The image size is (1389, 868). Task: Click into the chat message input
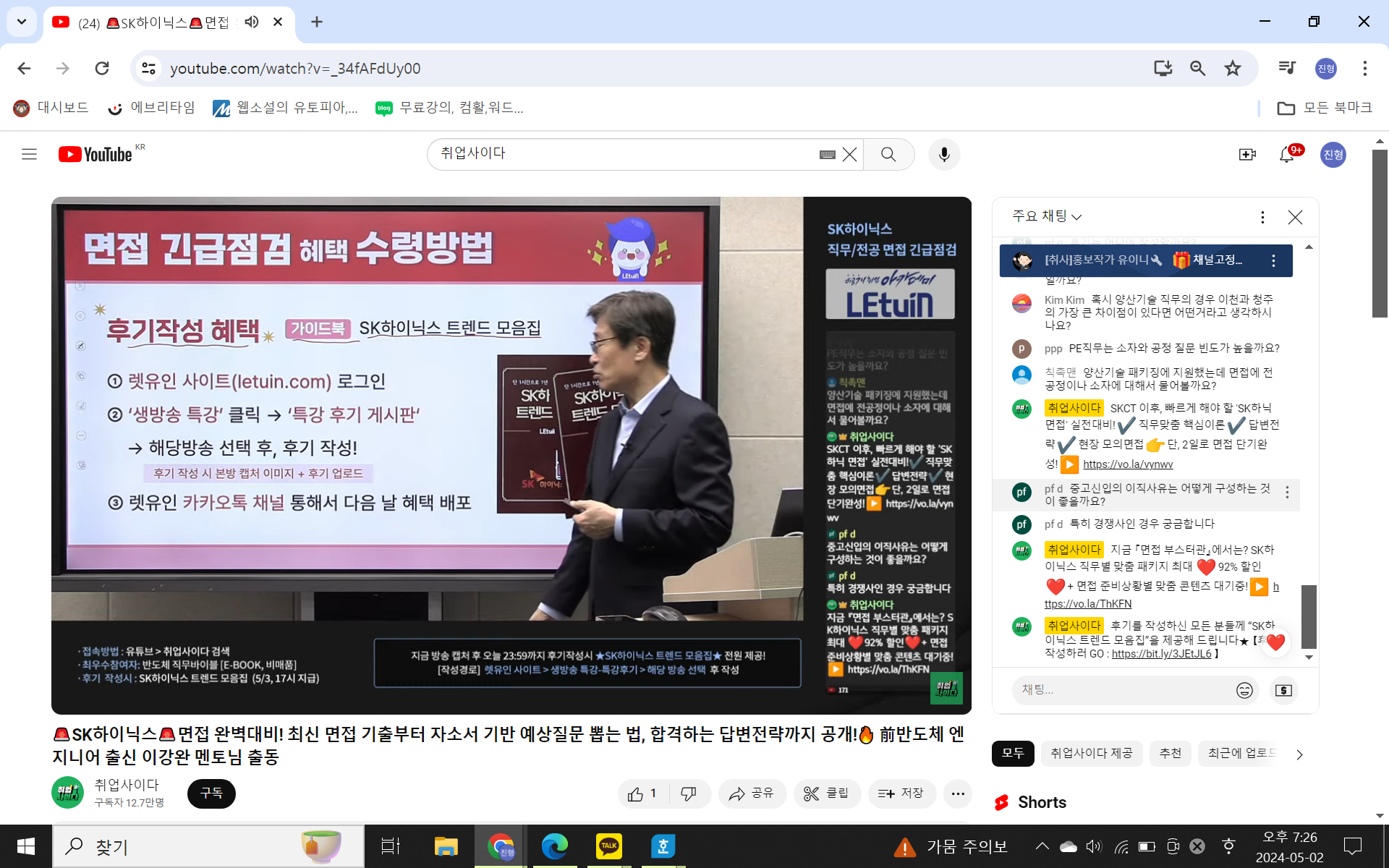[1121, 690]
